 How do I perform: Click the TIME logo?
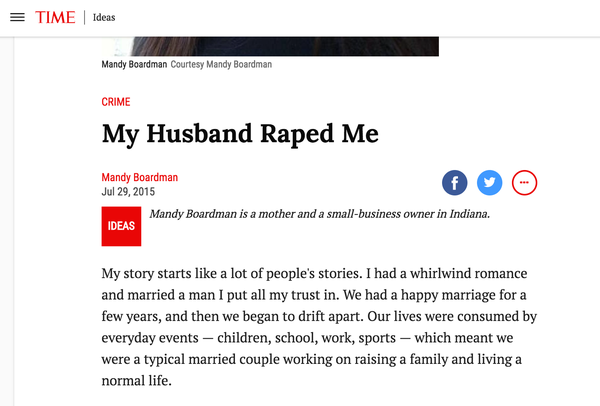click(x=55, y=18)
